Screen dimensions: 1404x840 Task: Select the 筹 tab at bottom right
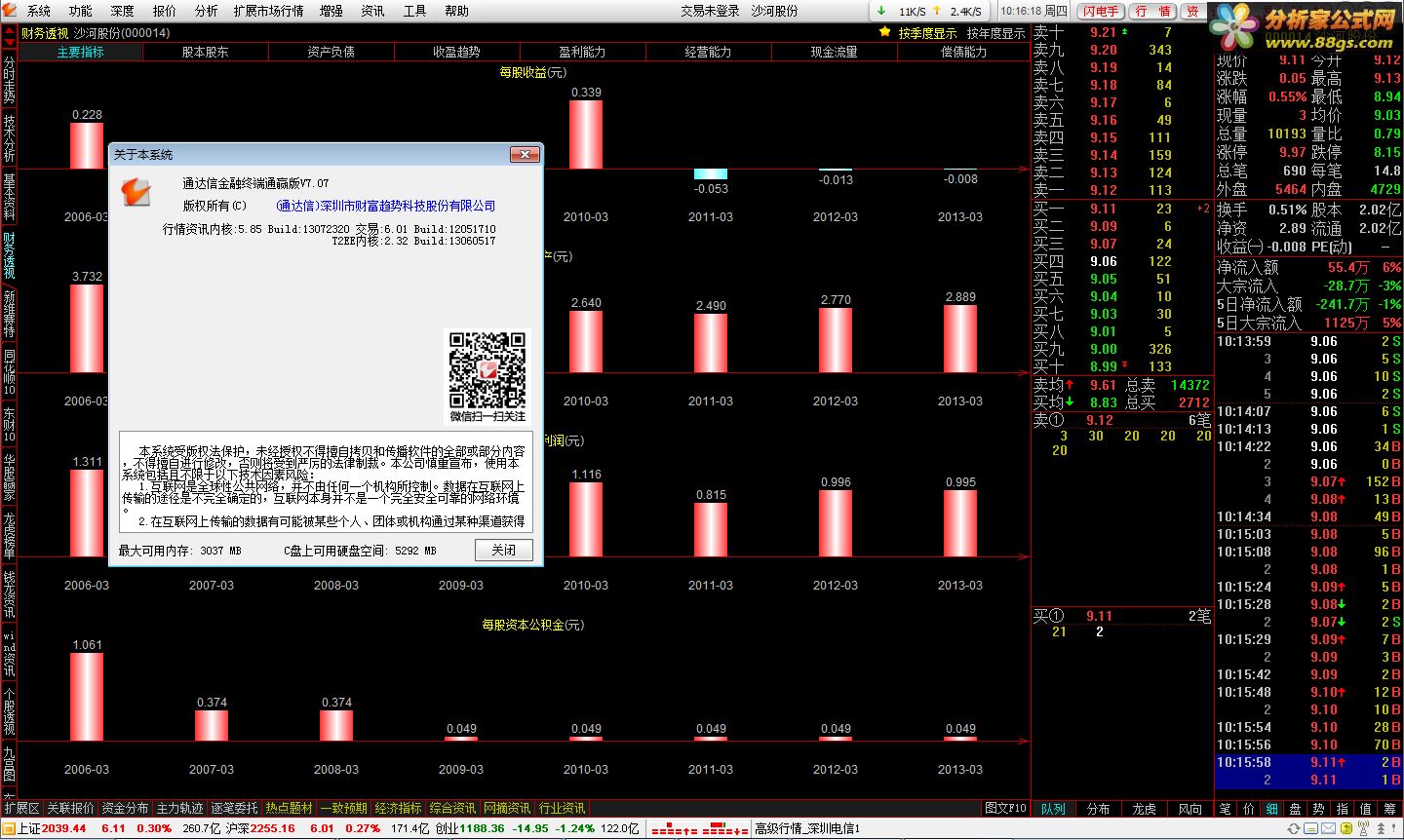(x=1389, y=809)
